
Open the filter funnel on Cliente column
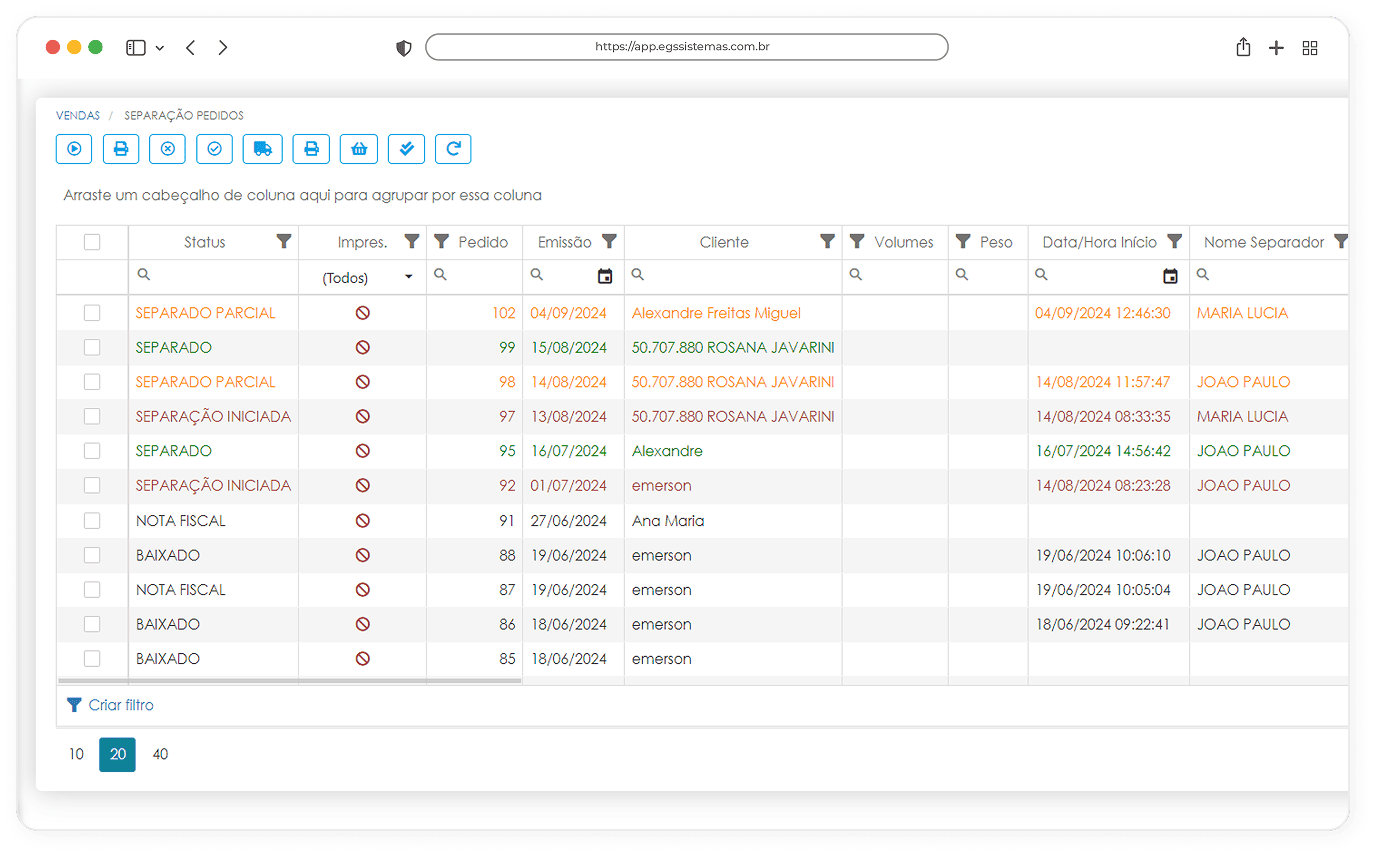click(827, 241)
